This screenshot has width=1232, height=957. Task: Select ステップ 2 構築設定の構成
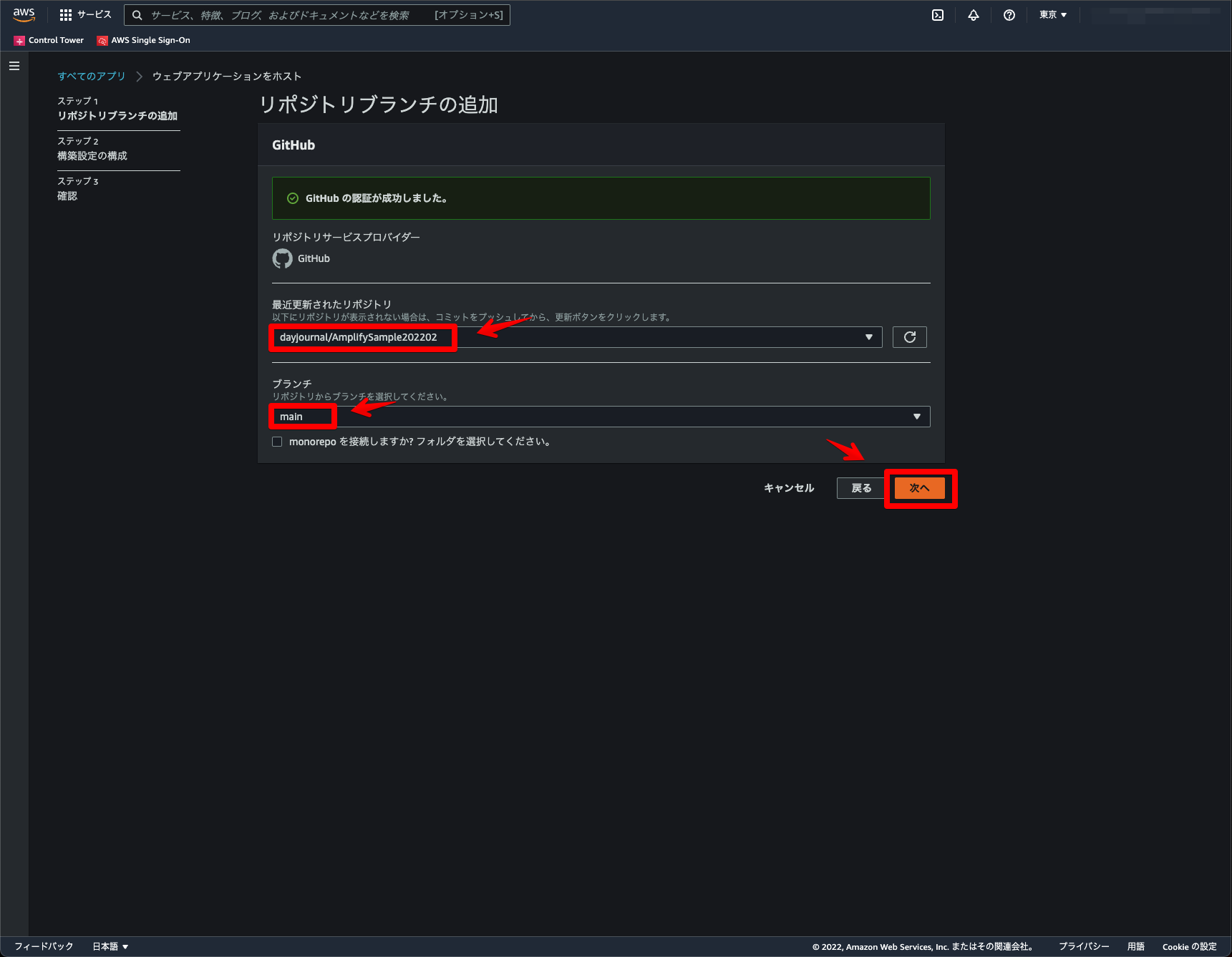click(92, 148)
